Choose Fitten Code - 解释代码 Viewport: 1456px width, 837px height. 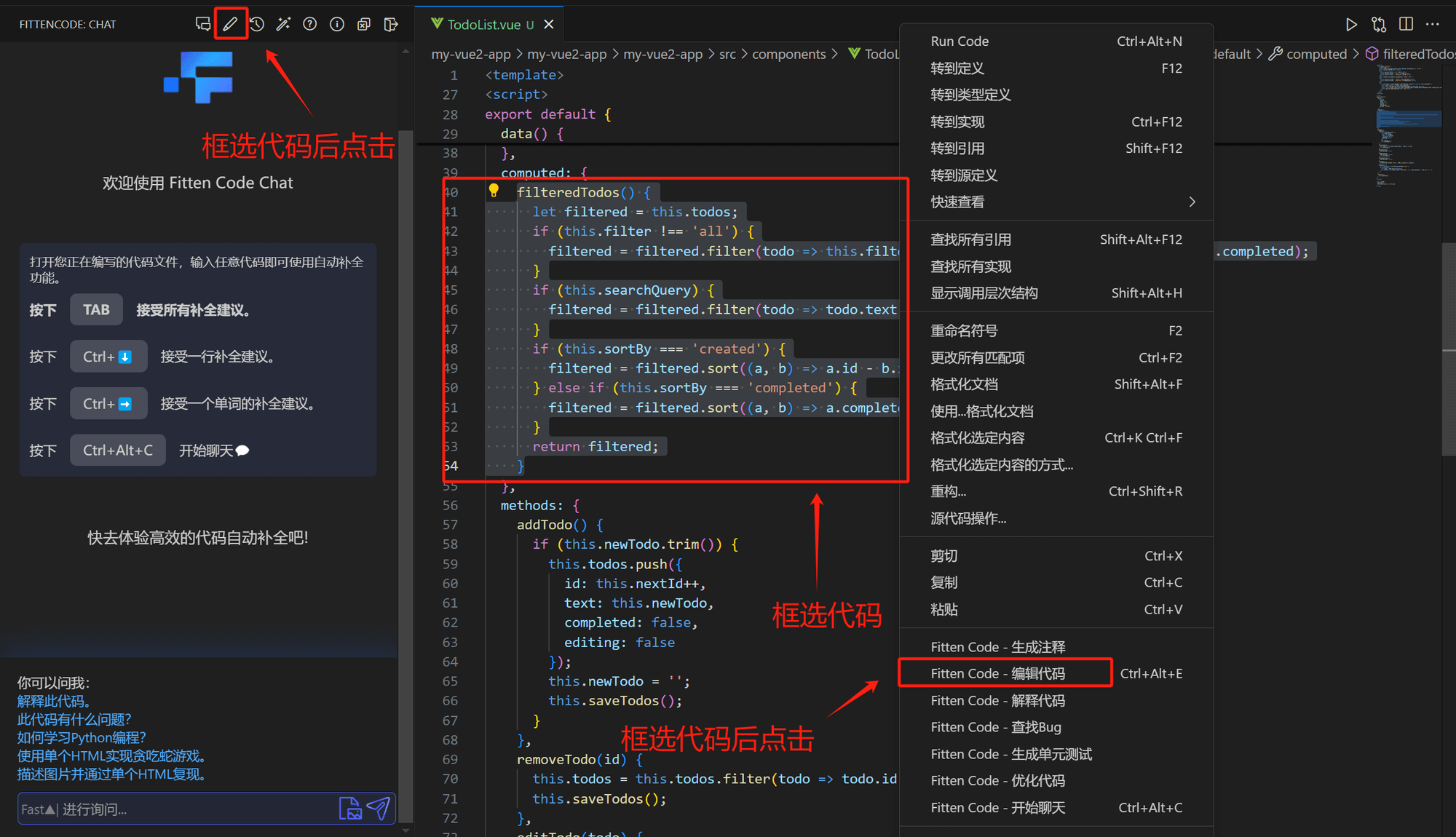click(1056, 700)
